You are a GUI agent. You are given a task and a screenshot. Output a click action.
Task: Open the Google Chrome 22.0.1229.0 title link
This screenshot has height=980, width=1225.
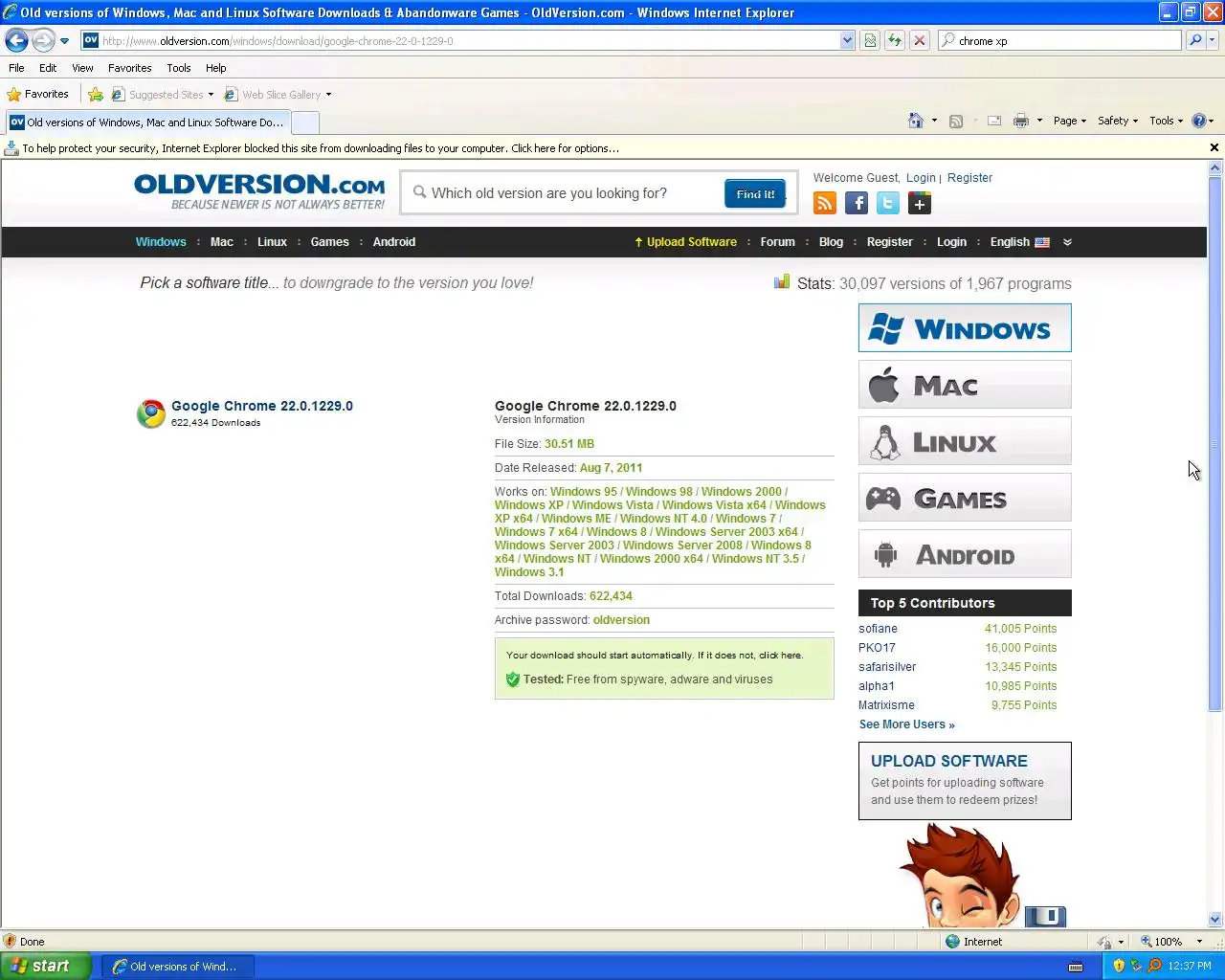pos(262,406)
